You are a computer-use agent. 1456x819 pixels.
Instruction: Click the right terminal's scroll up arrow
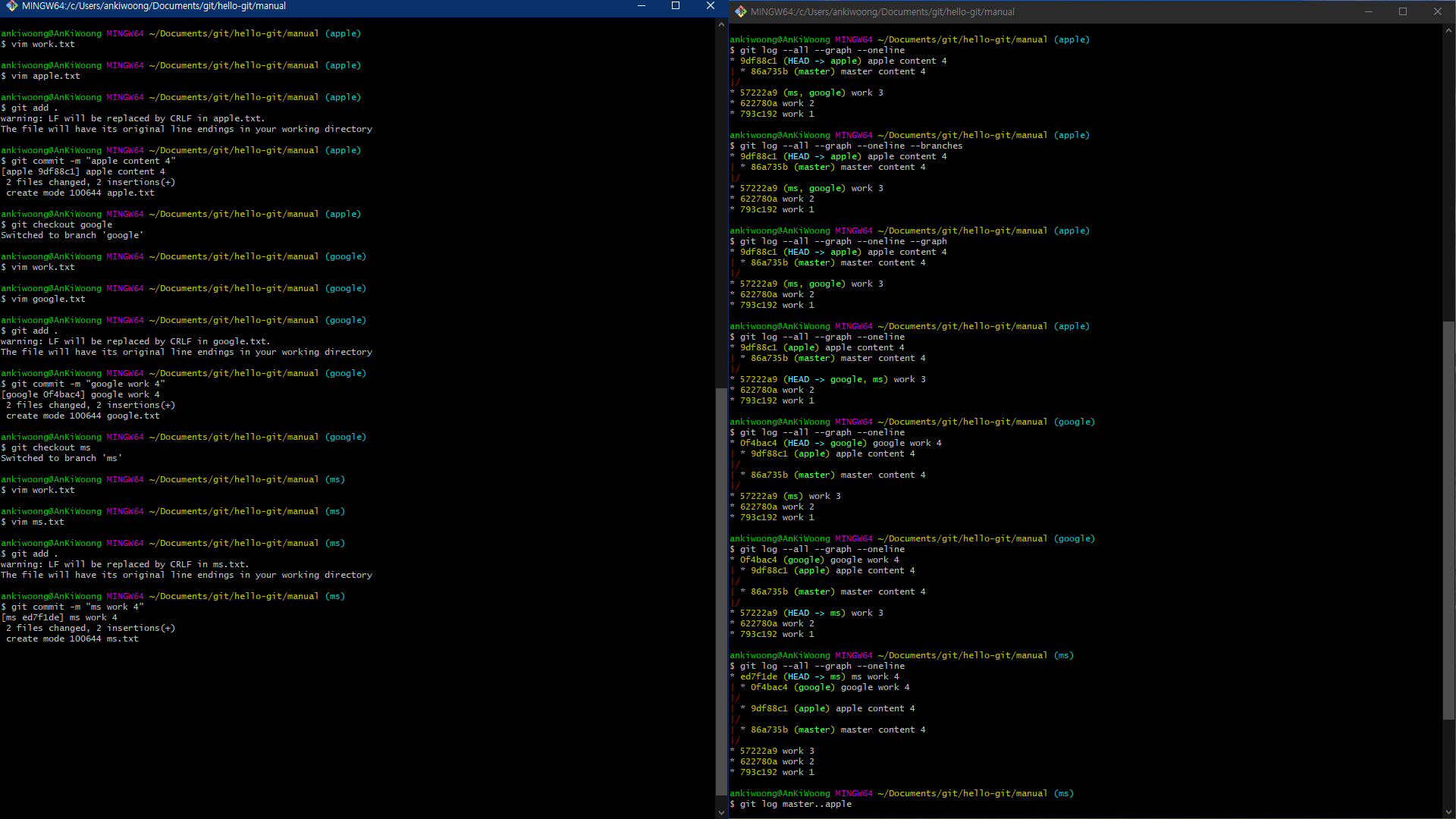1449,31
